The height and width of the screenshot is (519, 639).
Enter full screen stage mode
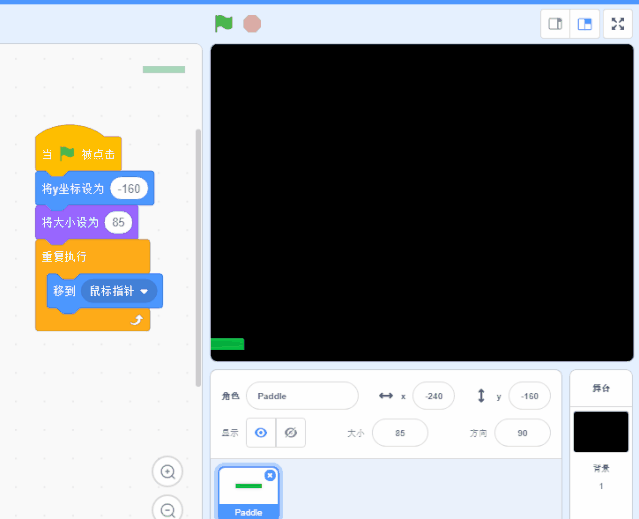[x=618, y=24]
